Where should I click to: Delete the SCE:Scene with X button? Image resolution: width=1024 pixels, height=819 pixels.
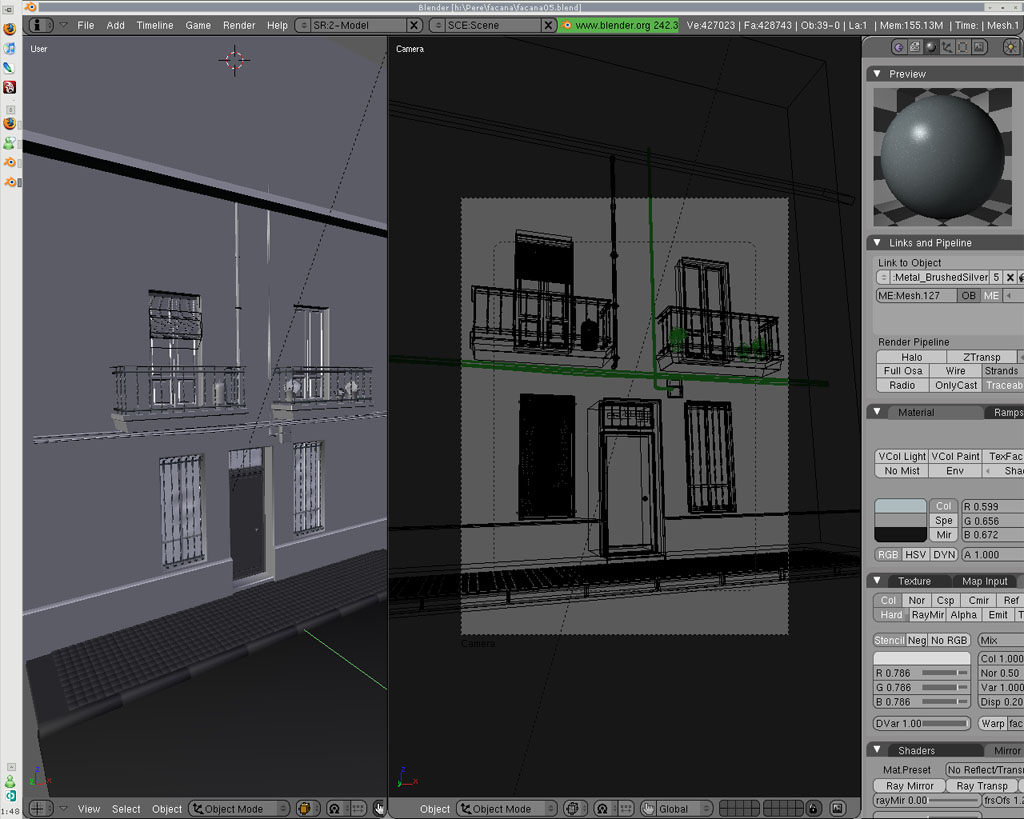549,25
